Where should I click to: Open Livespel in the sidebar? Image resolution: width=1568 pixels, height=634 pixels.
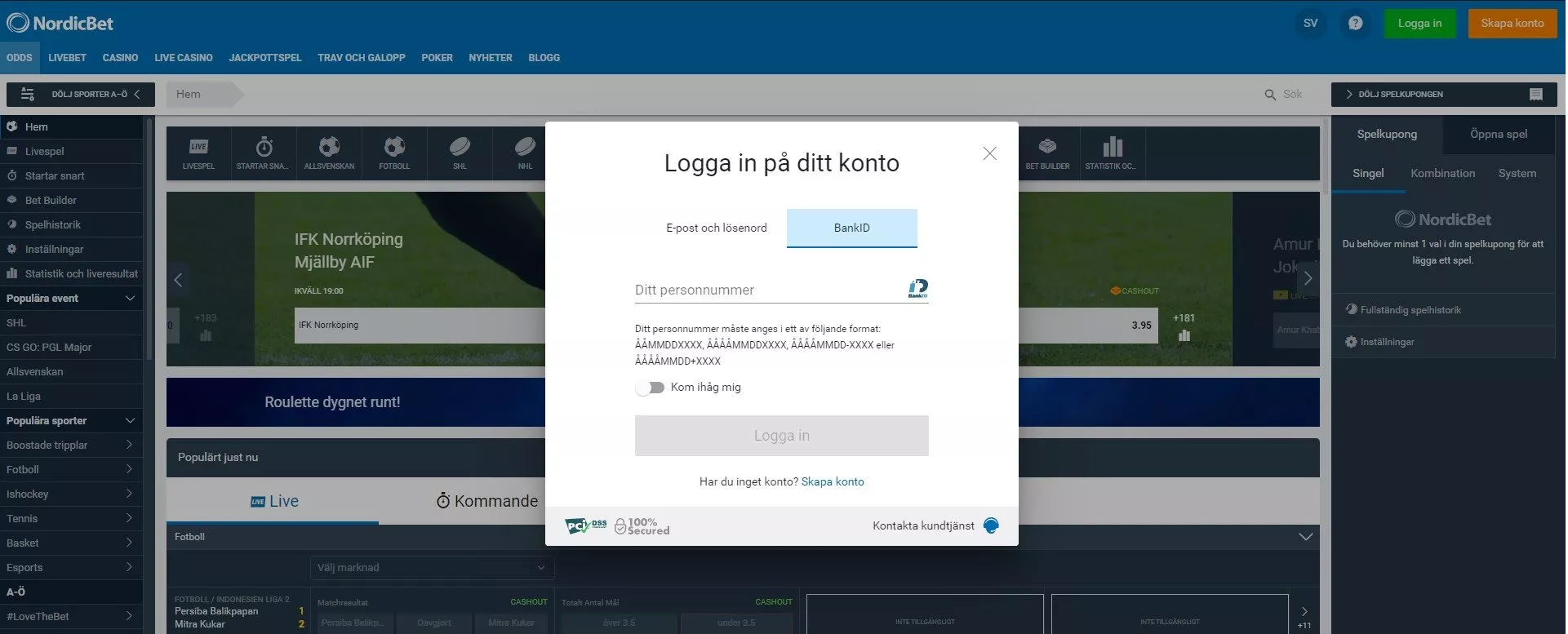tap(71, 151)
